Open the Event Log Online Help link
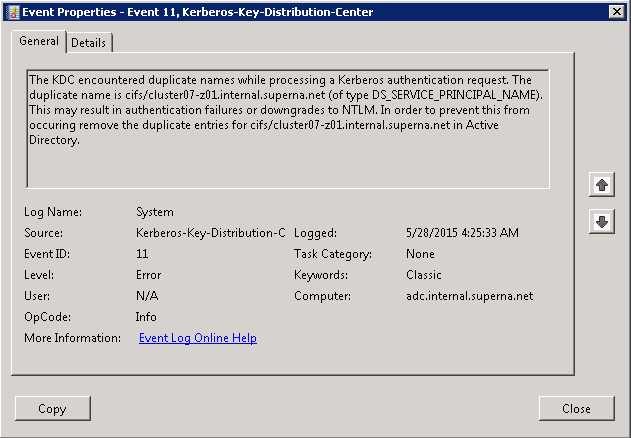This screenshot has height=438, width=631. coord(198,338)
